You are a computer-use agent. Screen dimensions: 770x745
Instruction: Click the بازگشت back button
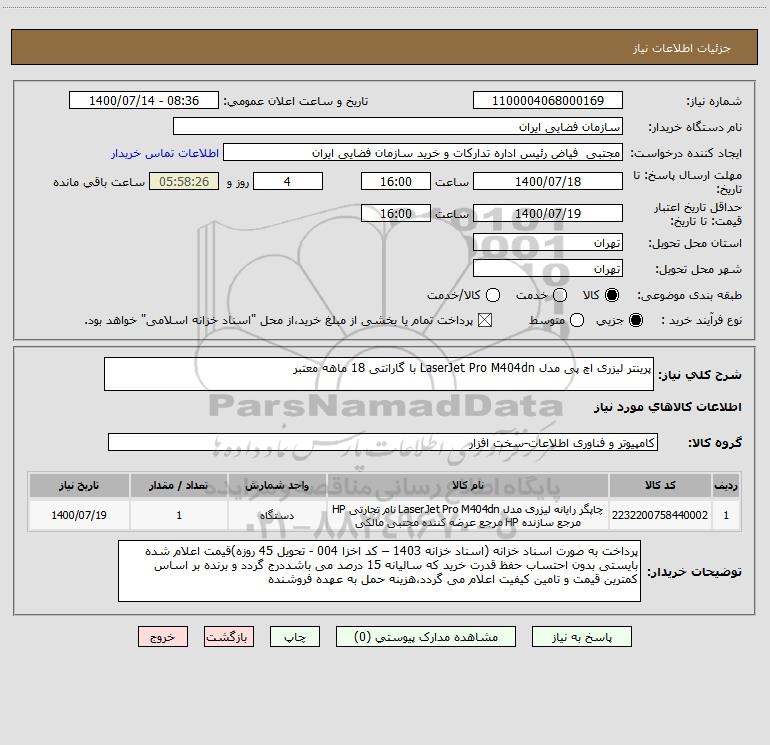point(229,637)
